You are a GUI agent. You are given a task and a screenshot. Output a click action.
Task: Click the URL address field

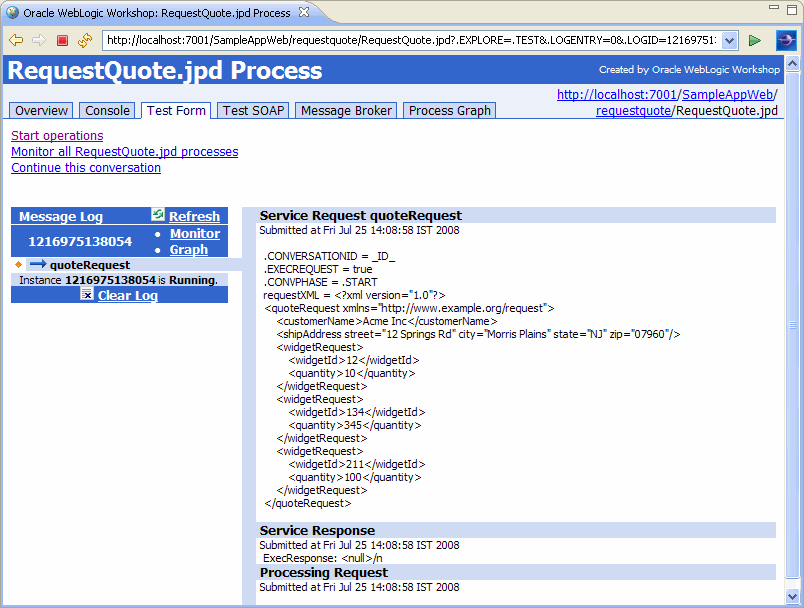pyautogui.click(x=412, y=40)
